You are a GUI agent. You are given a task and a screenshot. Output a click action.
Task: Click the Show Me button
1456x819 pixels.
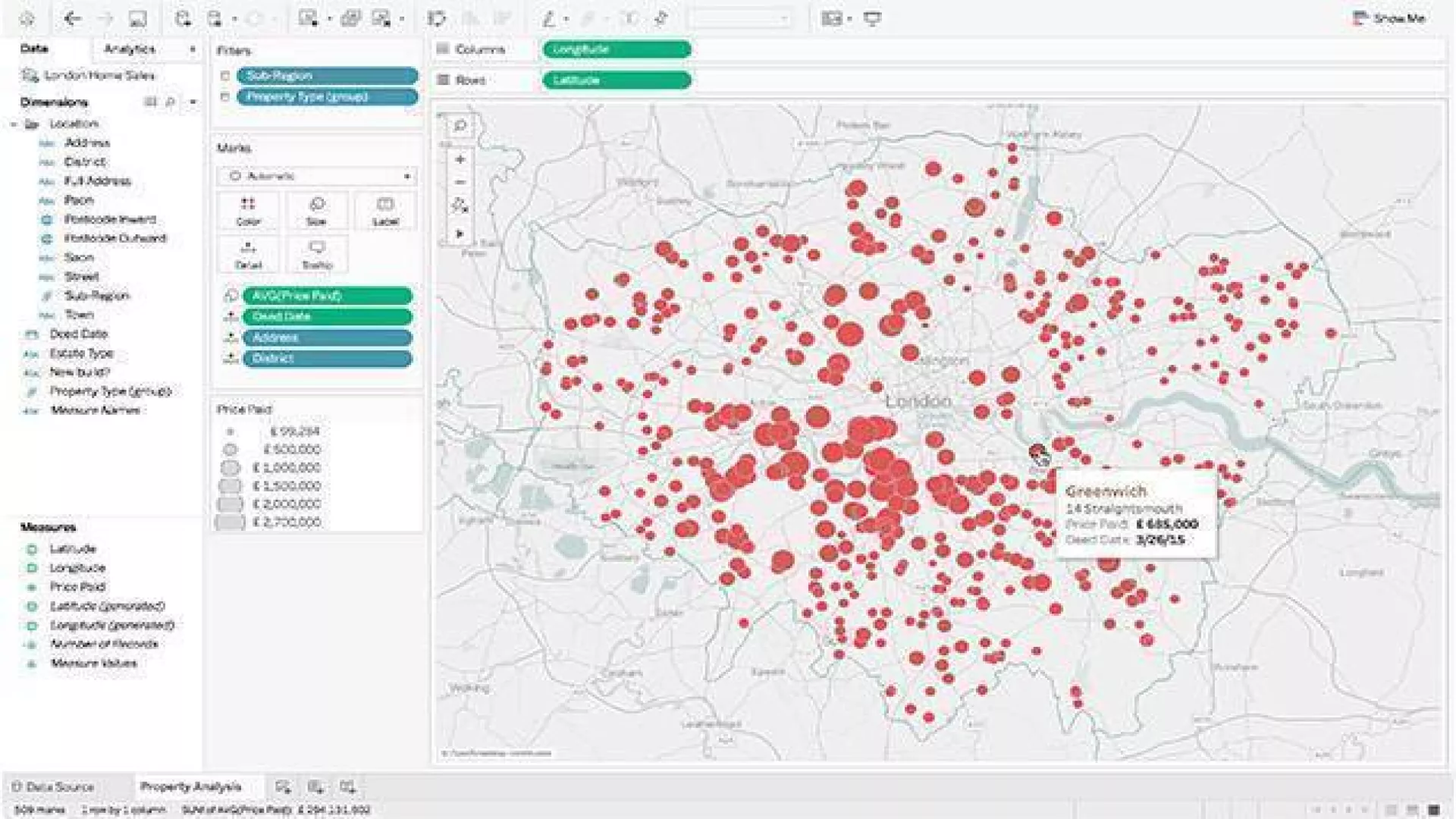1389,18
